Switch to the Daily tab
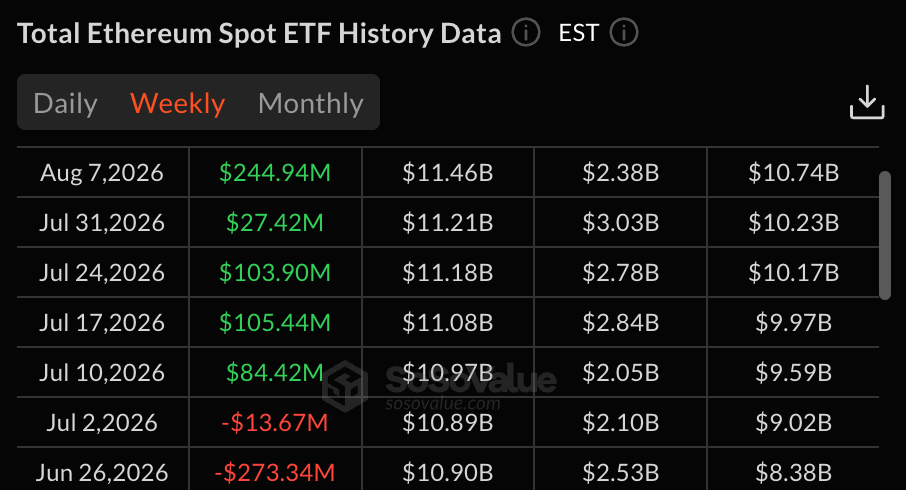 point(65,103)
